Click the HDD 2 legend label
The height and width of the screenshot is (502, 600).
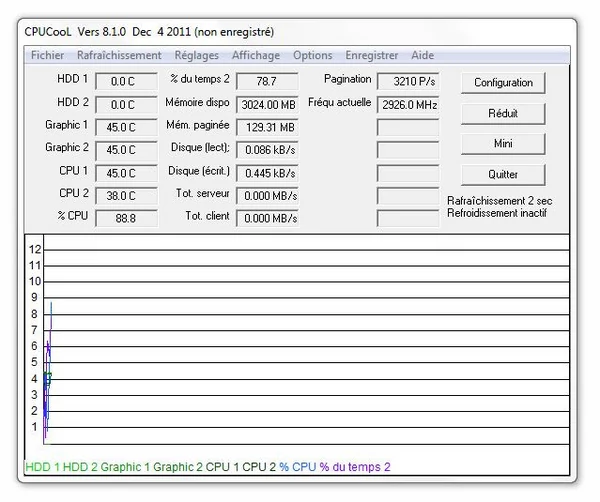point(80,467)
